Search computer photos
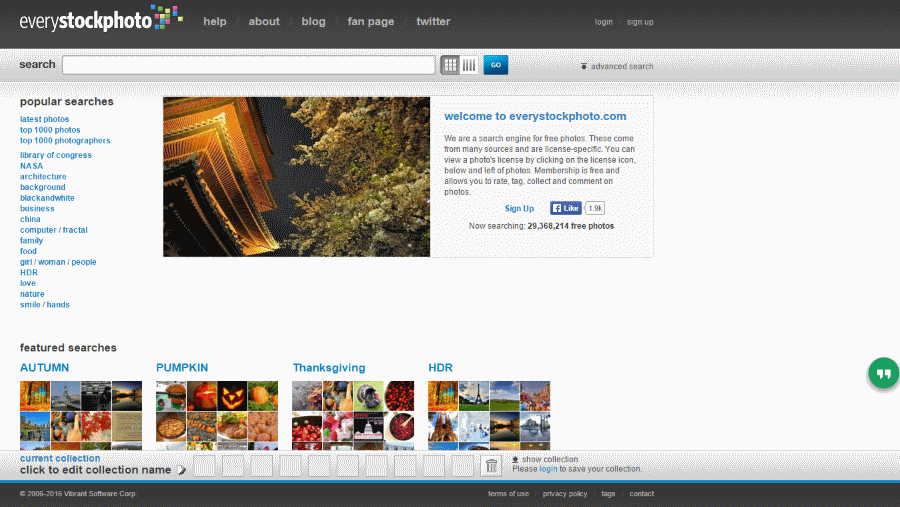900x507 pixels. click(x=38, y=230)
